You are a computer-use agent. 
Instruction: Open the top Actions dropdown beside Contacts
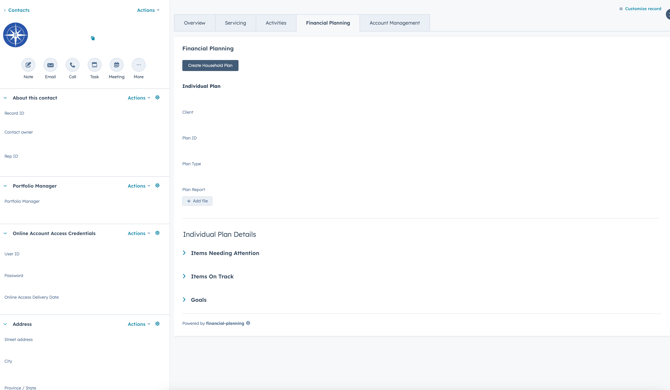click(148, 10)
